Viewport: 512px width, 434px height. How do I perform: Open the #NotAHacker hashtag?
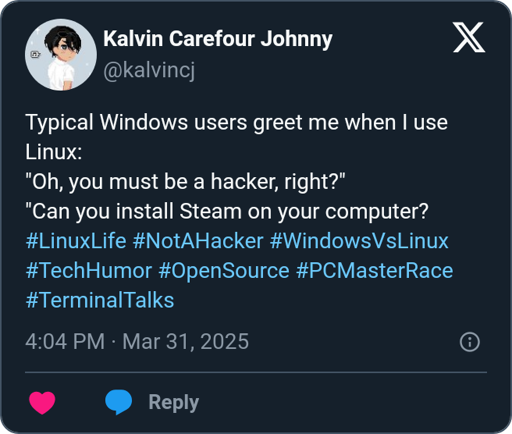pos(198,241)
